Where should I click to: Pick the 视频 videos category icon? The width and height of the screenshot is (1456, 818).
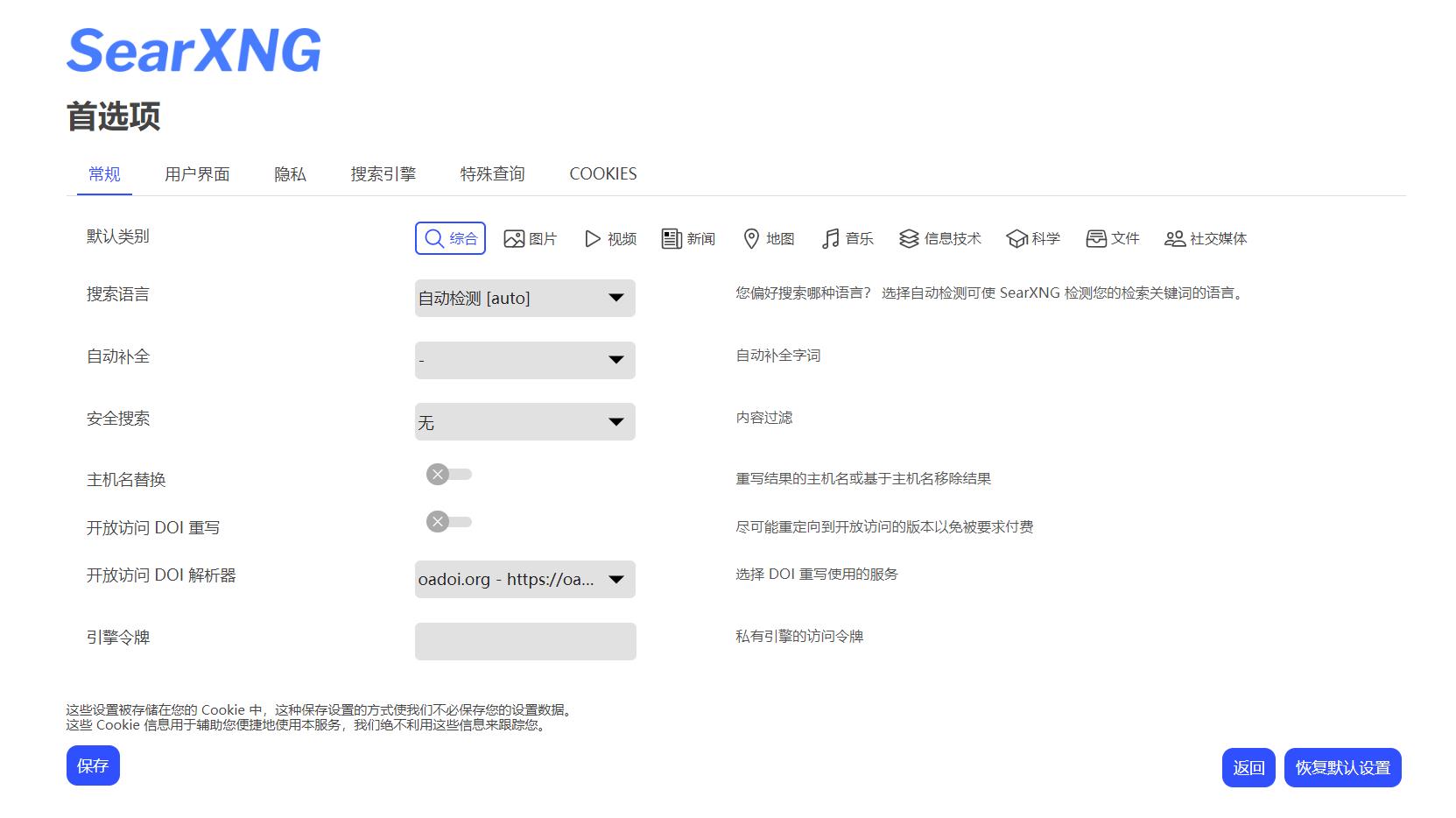click(x=593, y=238)
